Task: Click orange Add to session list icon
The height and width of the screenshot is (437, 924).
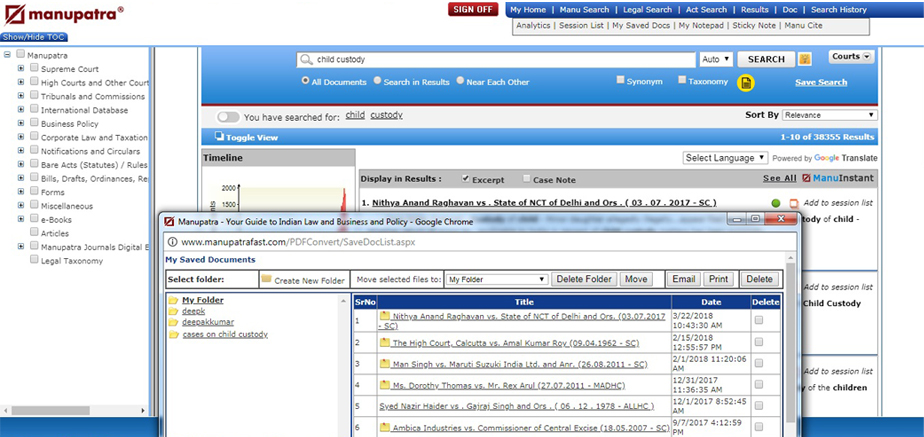Action: click(793, 203)
